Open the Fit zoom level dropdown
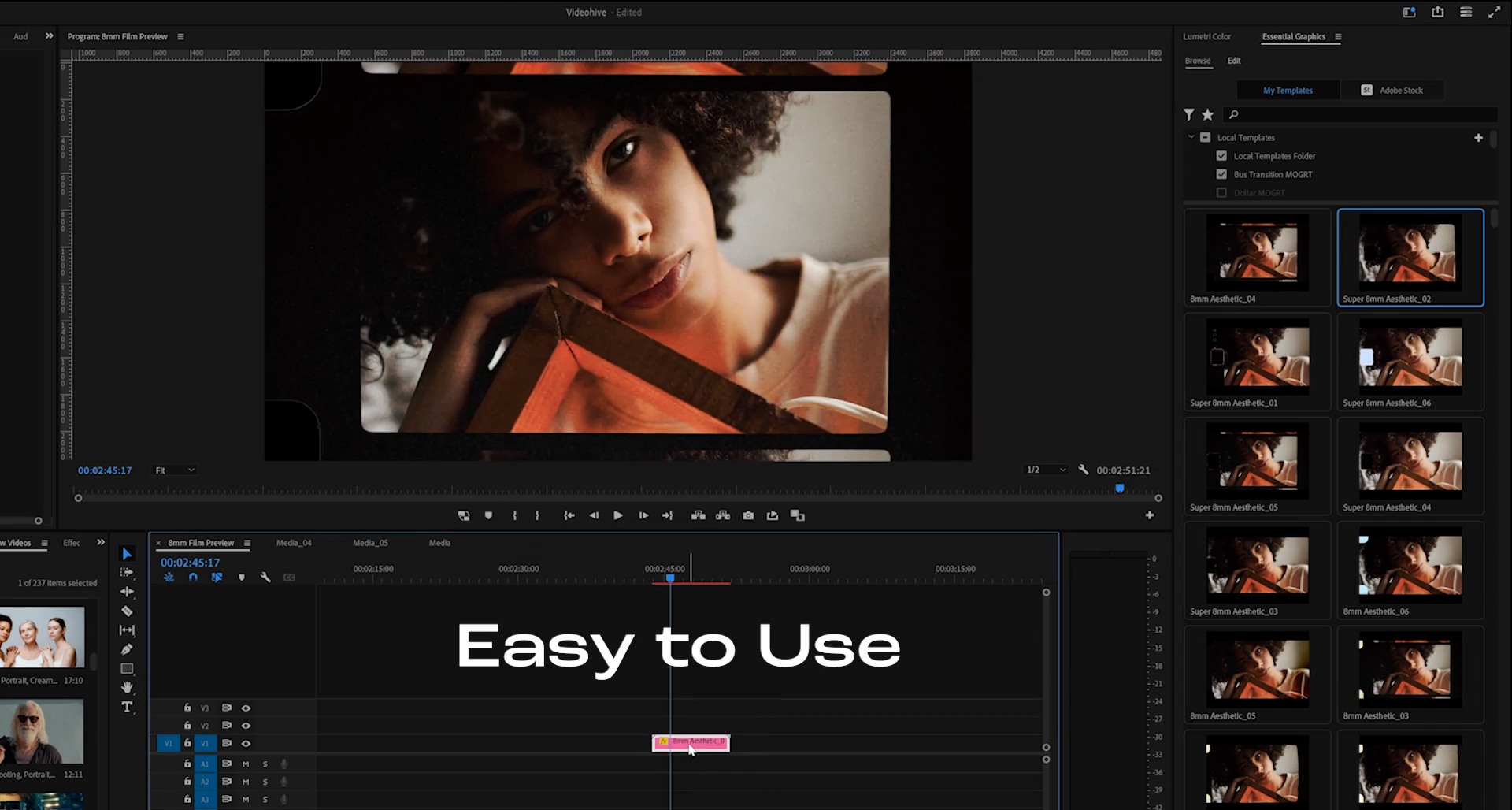Image resolution: width=1512 pixels, height=810 pixels. [175, 470]
